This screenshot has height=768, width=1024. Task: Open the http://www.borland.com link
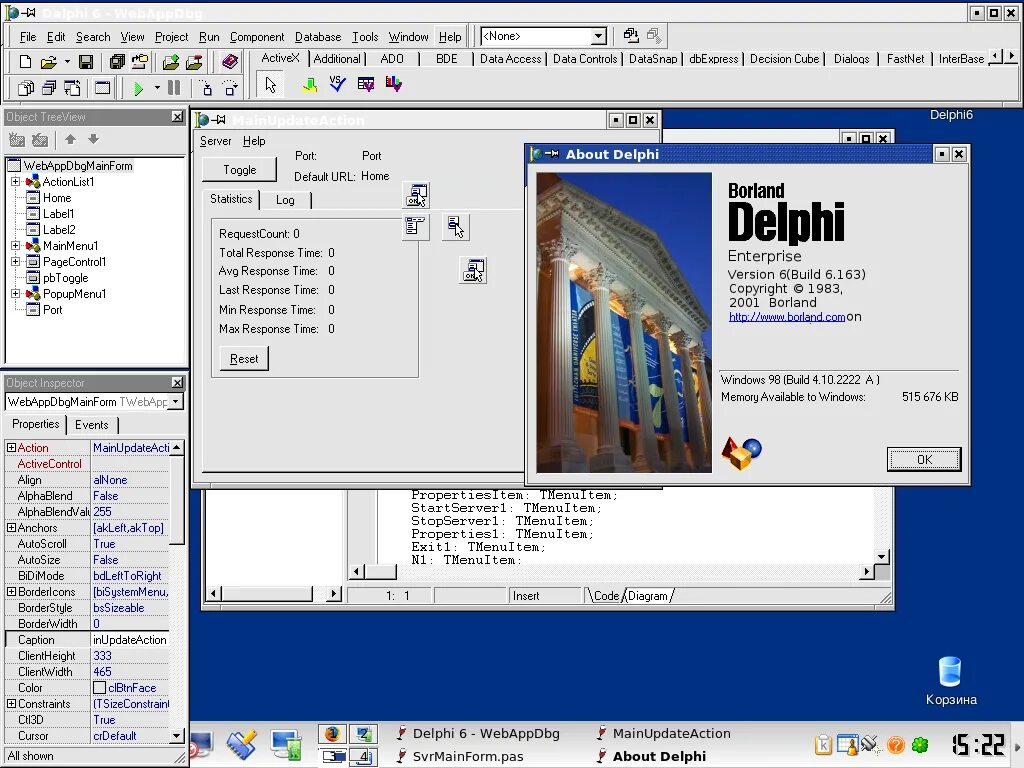pos(787,317)
